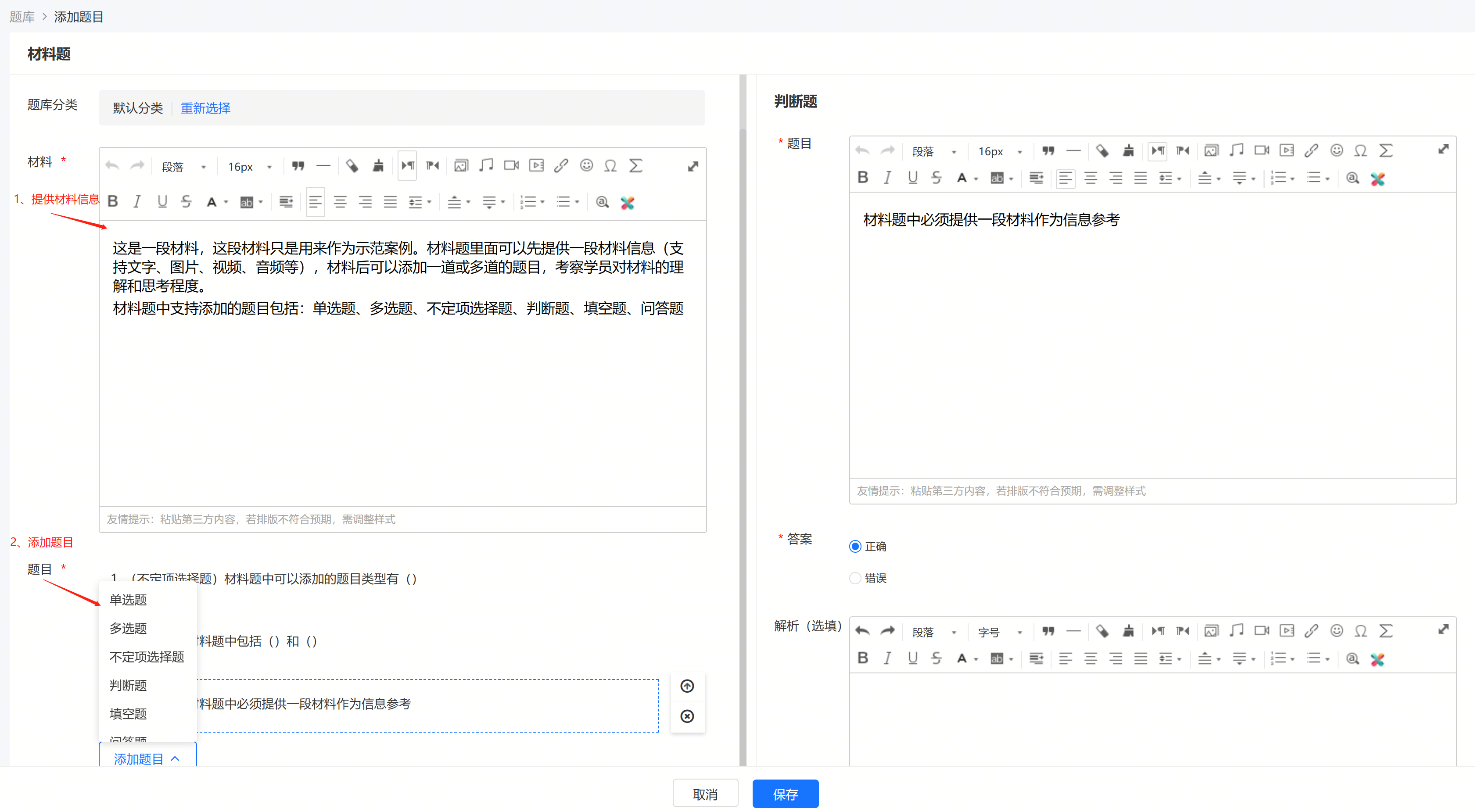The width and height of the screenshot is (1475, 812).
Task: Click find and replace in 材料 editor
Action: pyautogui.click(x=602, y=201)
